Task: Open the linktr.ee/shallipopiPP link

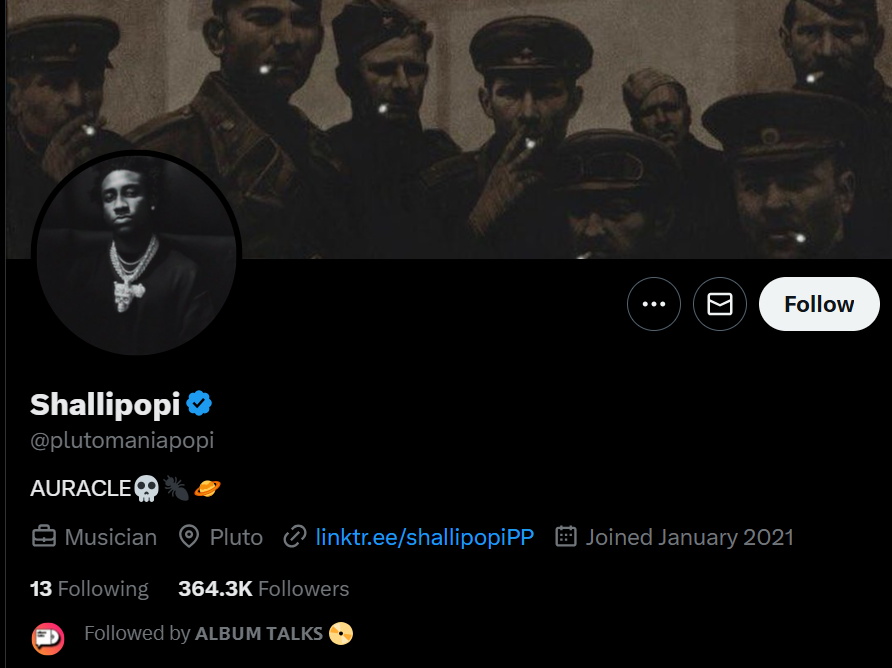Action: click(x=424, y=537)
